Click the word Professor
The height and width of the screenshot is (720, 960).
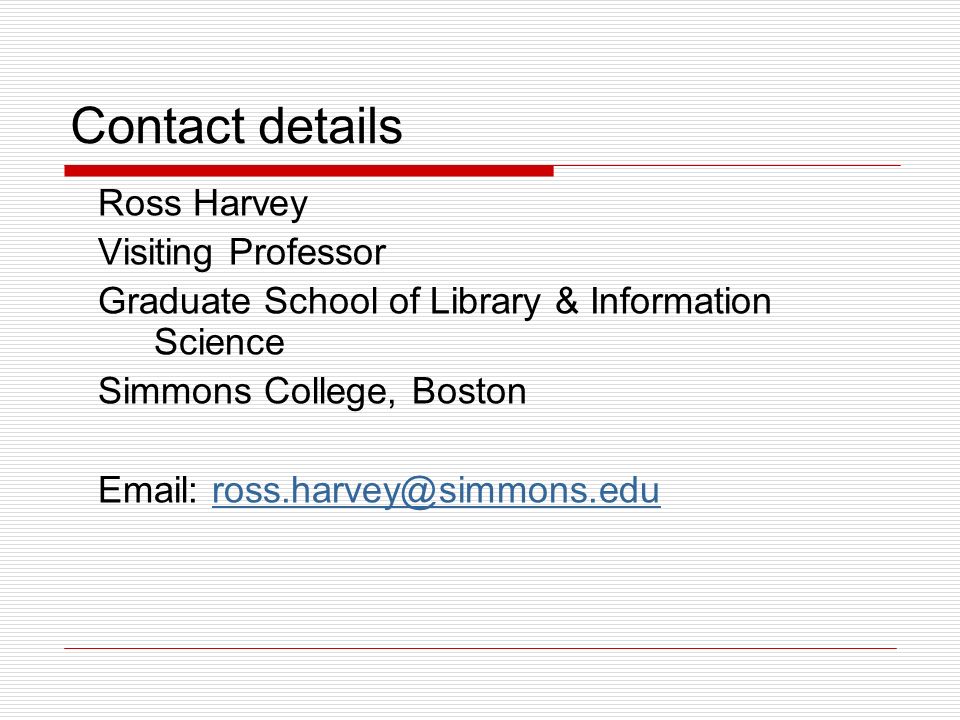click(307, 252)
